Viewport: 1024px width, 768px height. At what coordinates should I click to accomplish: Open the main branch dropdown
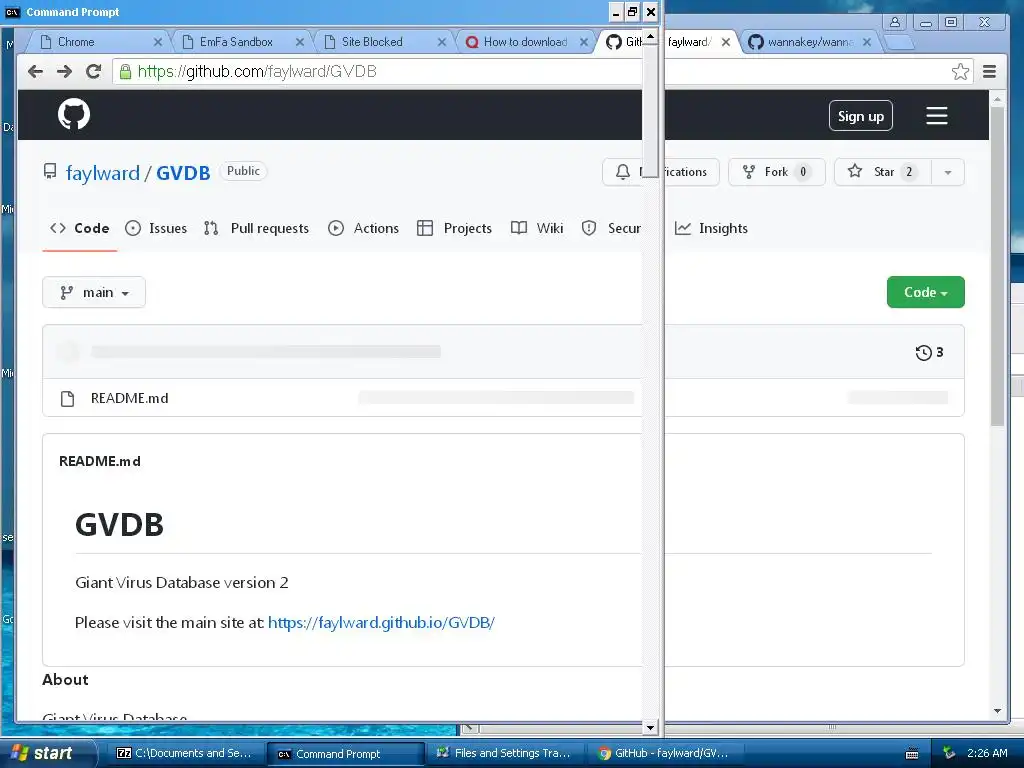tap(94, 293)
